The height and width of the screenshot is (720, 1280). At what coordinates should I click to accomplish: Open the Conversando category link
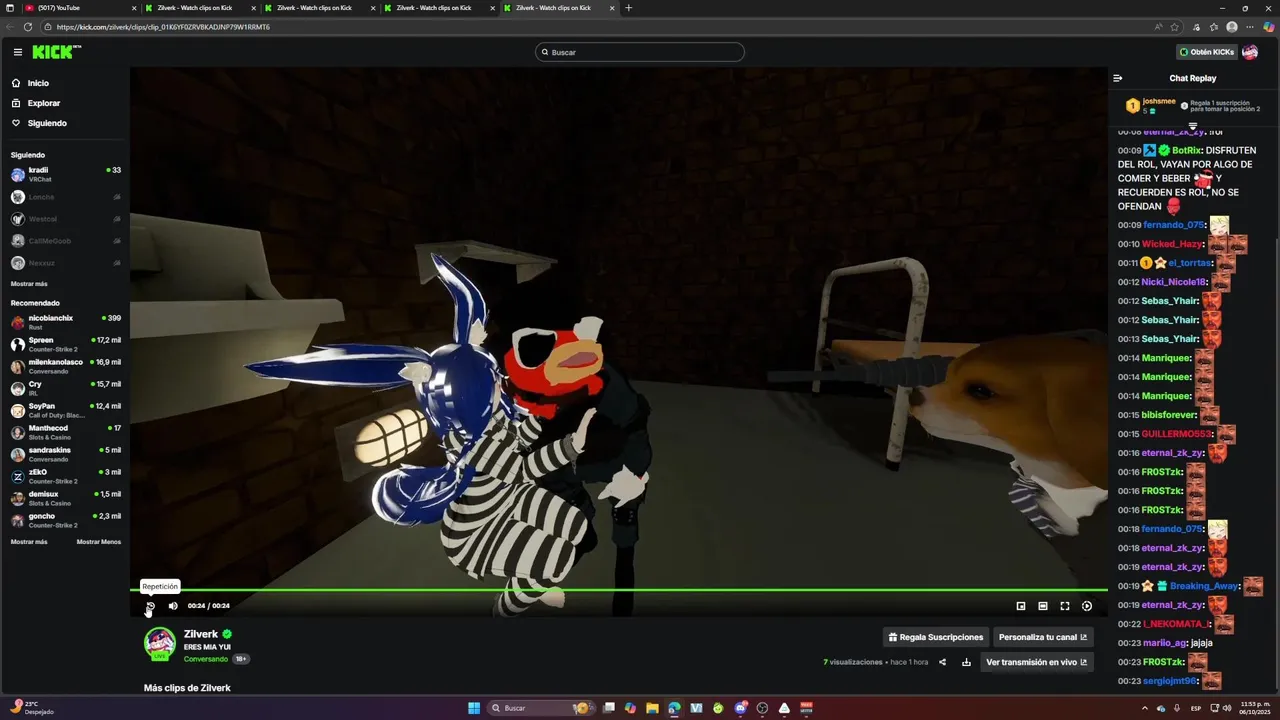[x=206, y=659]
